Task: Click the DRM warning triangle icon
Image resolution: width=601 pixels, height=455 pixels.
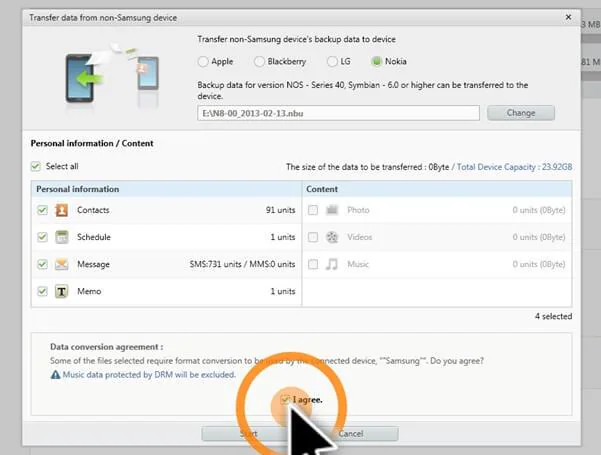Action: coord(56,375)
